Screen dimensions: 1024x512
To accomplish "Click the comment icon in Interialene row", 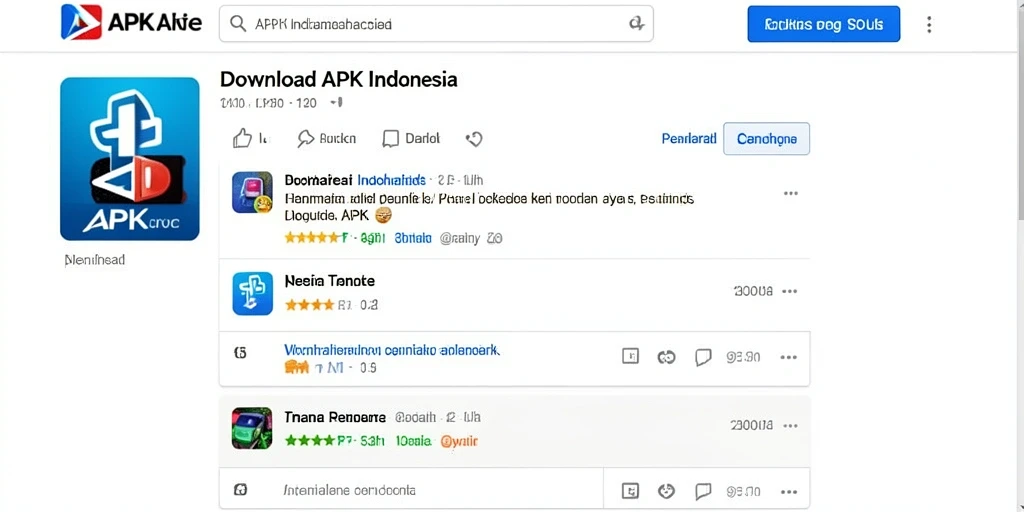I will pyautogui.click(x=703, y=491).
